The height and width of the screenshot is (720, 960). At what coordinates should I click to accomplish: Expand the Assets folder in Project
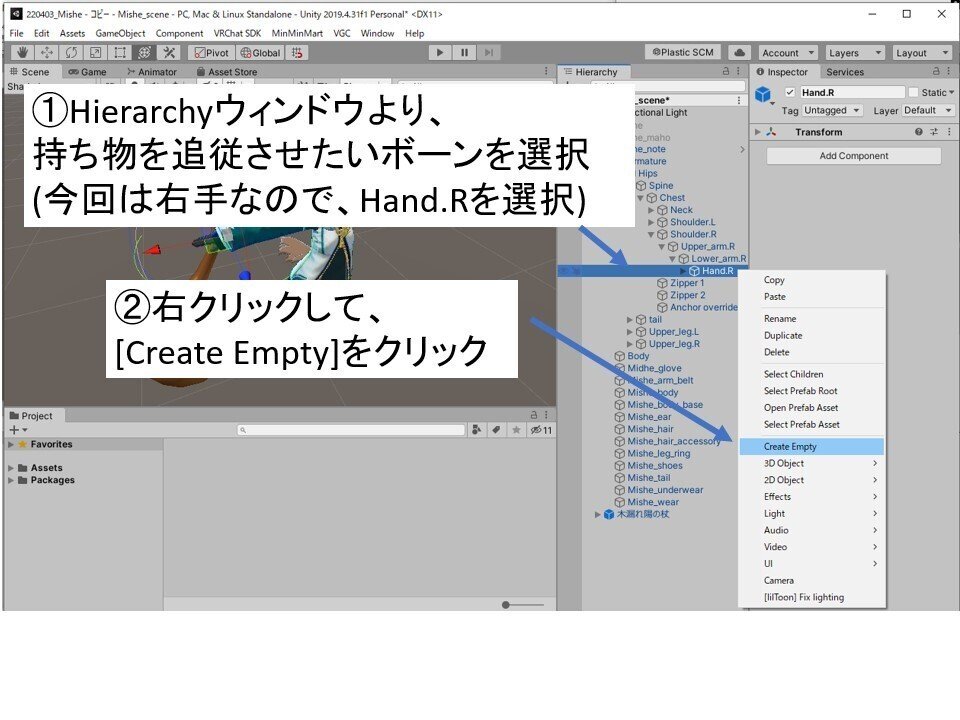(x=11, y=468)
